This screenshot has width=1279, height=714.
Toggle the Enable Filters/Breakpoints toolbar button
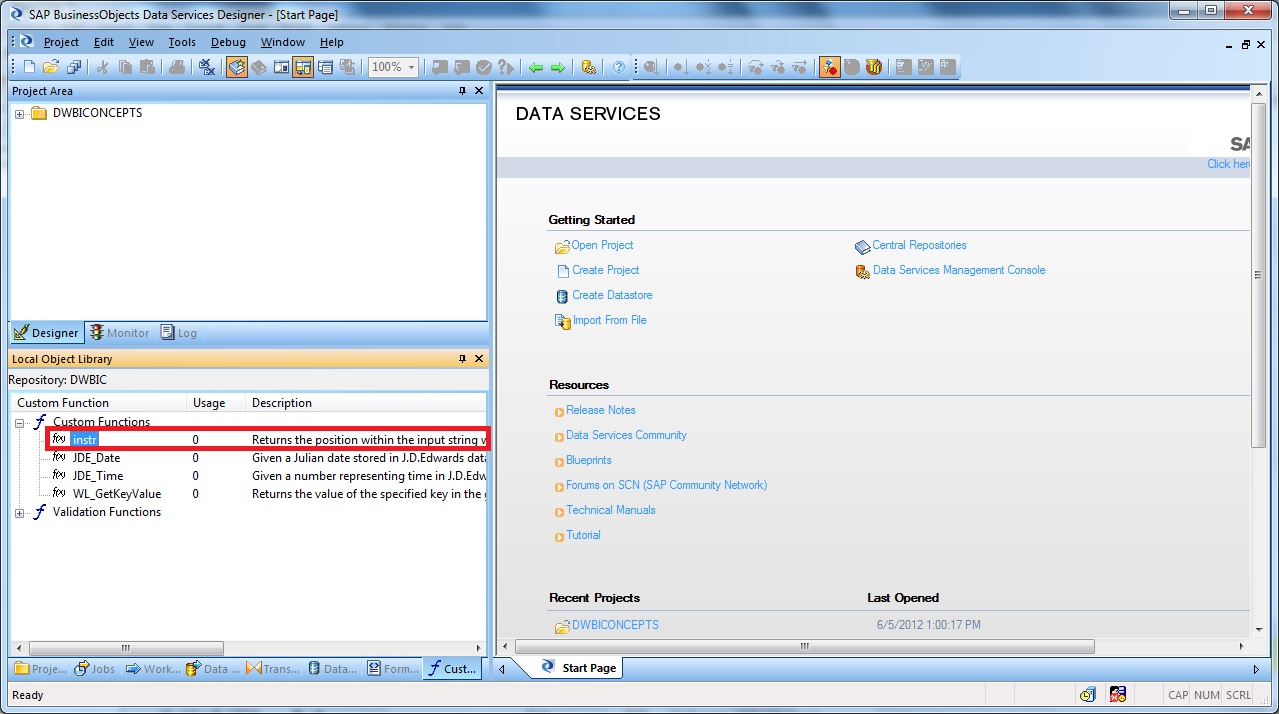pos(829,67)
